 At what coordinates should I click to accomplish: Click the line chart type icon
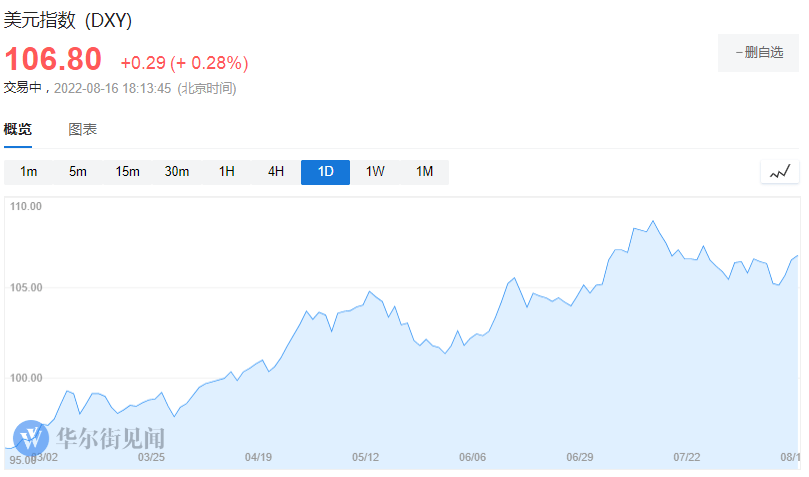pos(779,172)
